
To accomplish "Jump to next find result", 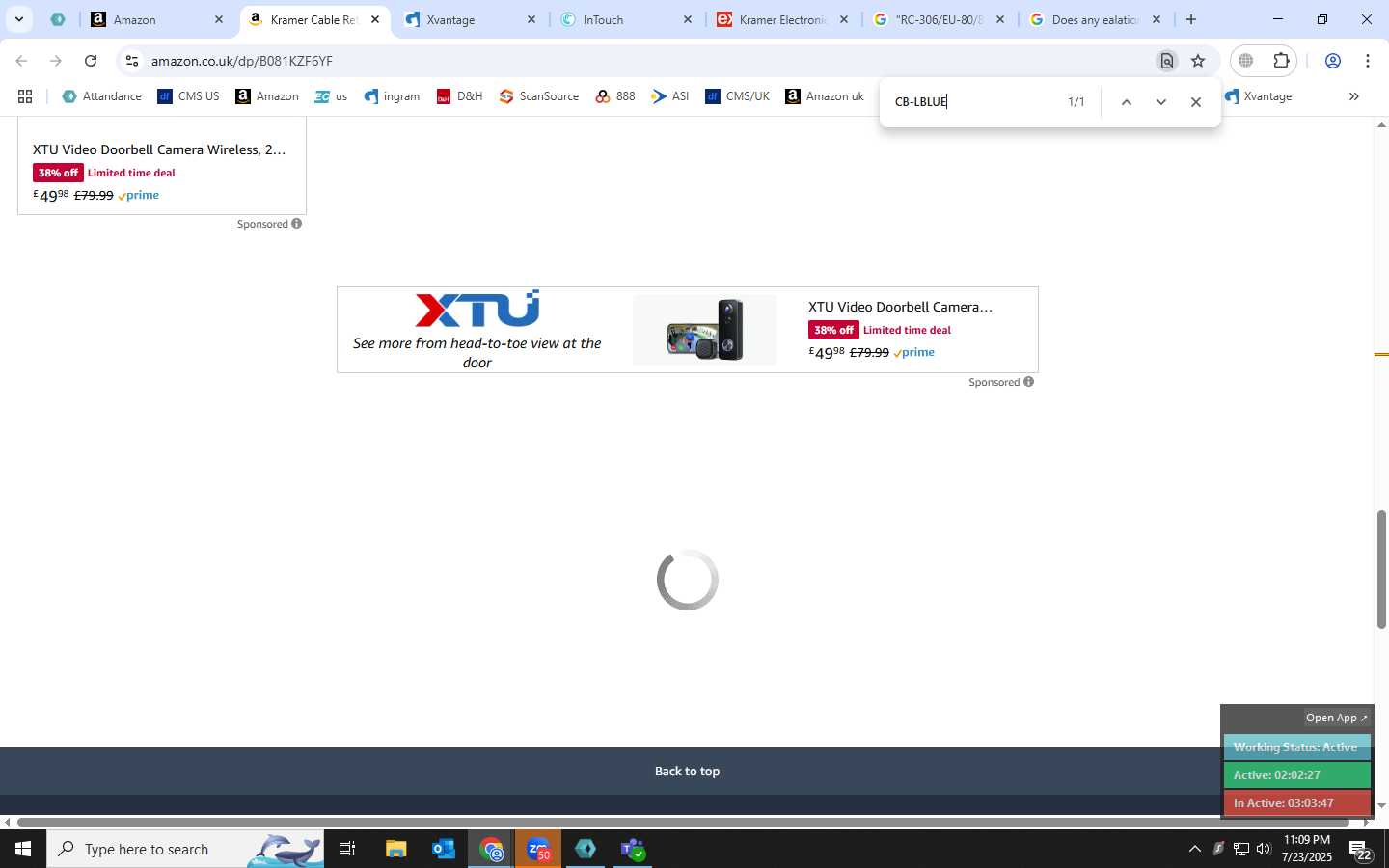I will click(x=1161, y=102).
